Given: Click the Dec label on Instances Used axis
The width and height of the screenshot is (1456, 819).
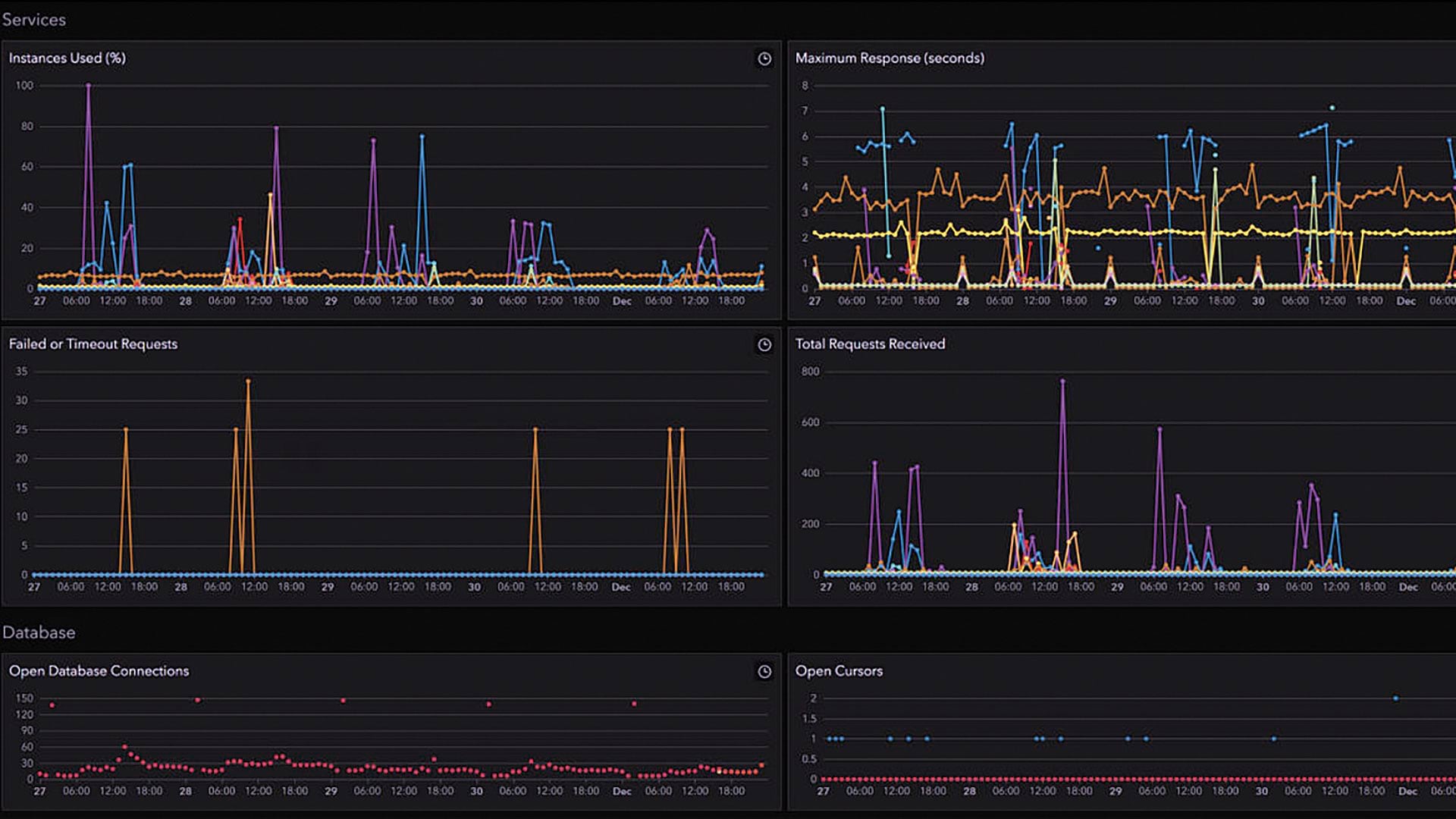Looking at the screenshot, I should (622, 302).
